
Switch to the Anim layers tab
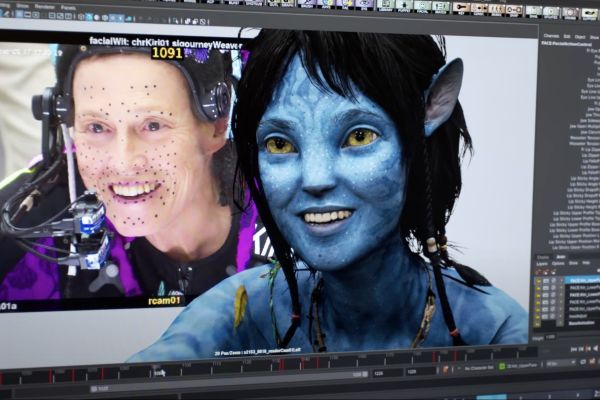tap(559, 257)
